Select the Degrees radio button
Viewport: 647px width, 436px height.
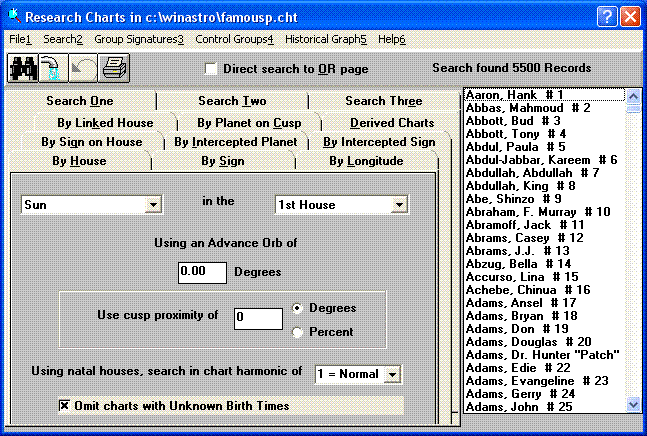(x=297, y=308)
